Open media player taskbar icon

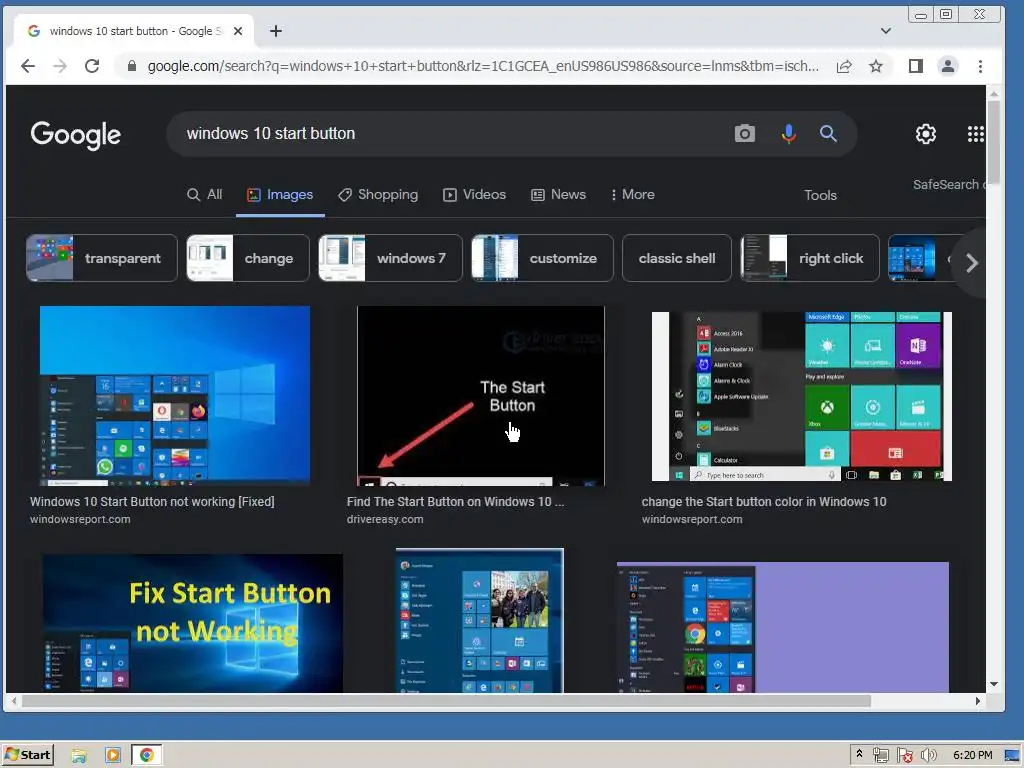pyautogui.click(x=113, y=756)
